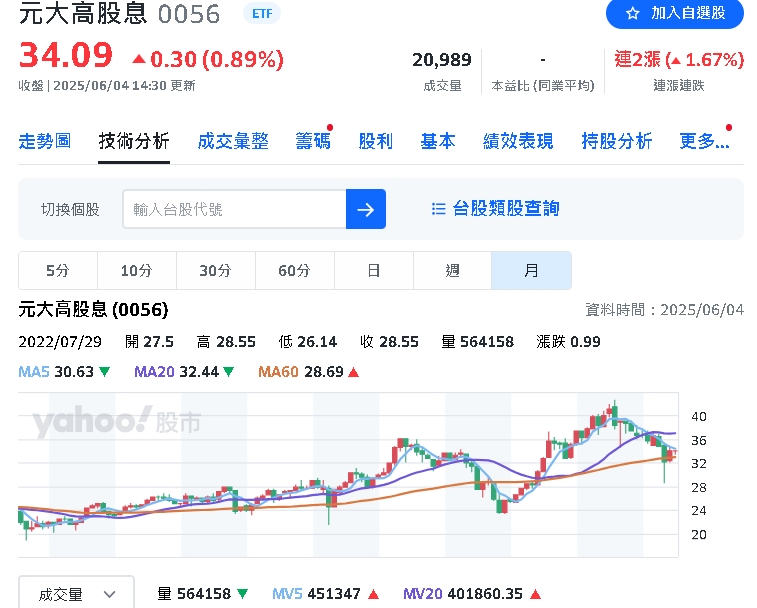Switch chart interval to 30分
Viewport: 757px width, 608px height.
click(216, 270)
